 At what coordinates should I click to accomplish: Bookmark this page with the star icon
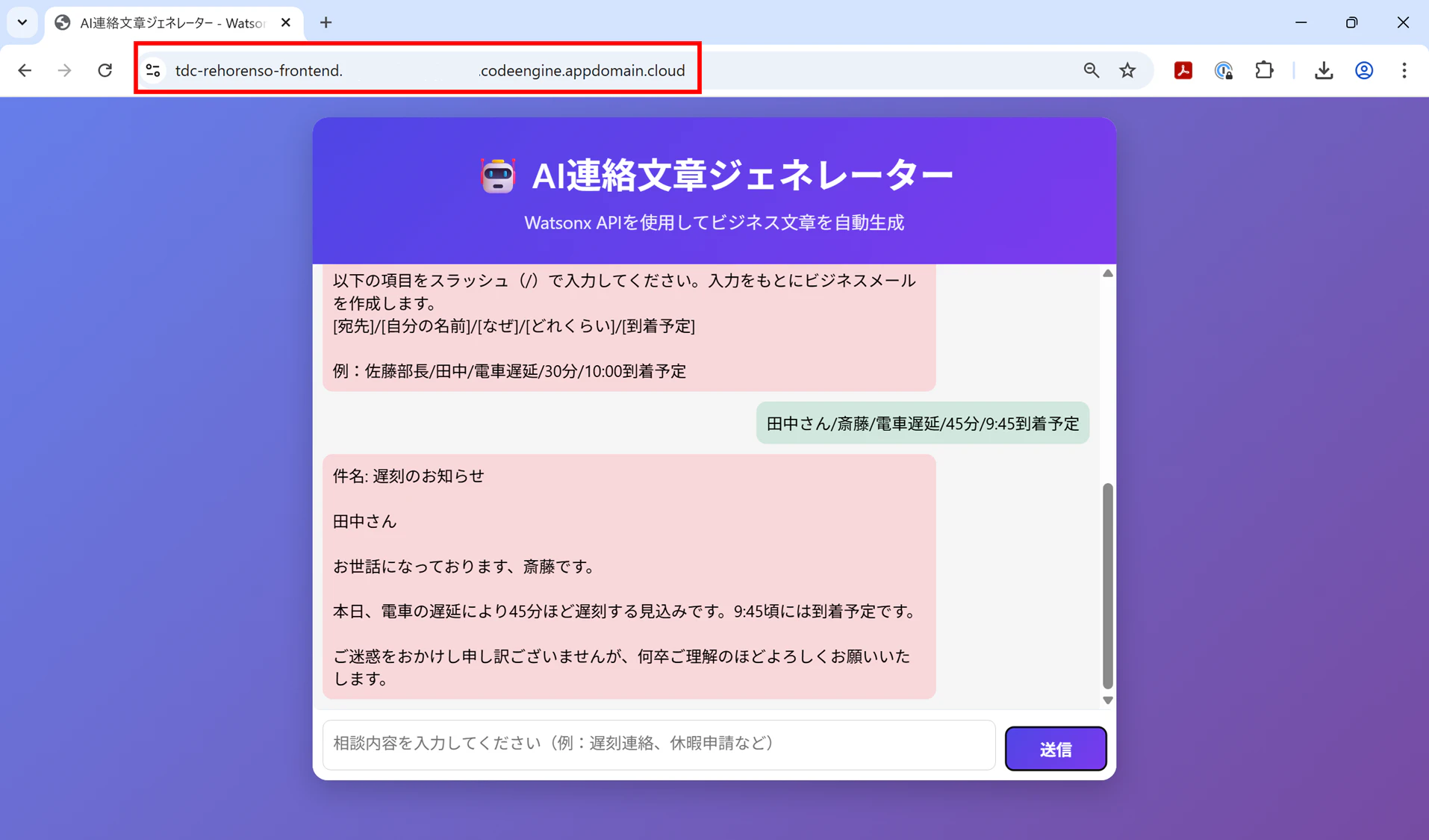pos(1127,70)
